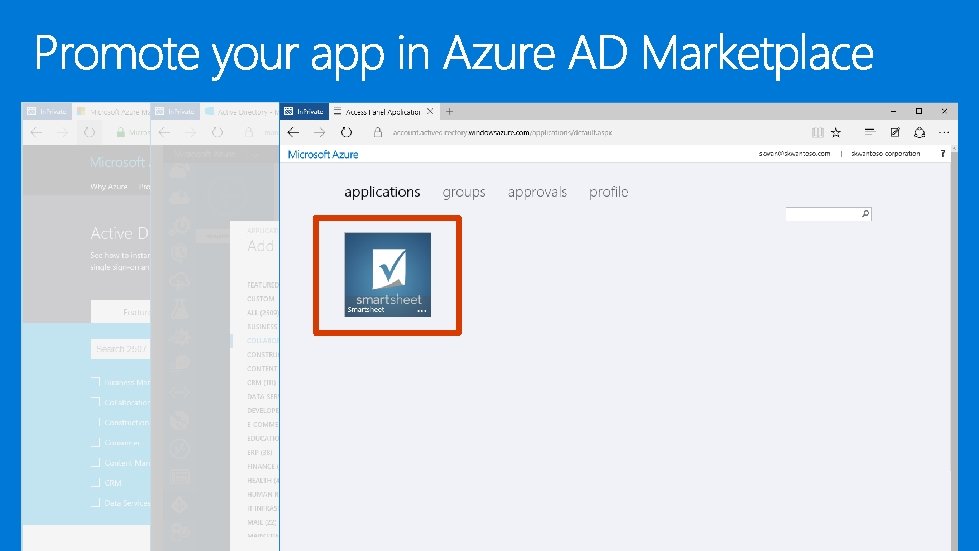
Task: Click forward arrow in the Active Directory window
Action: [190, 132]
